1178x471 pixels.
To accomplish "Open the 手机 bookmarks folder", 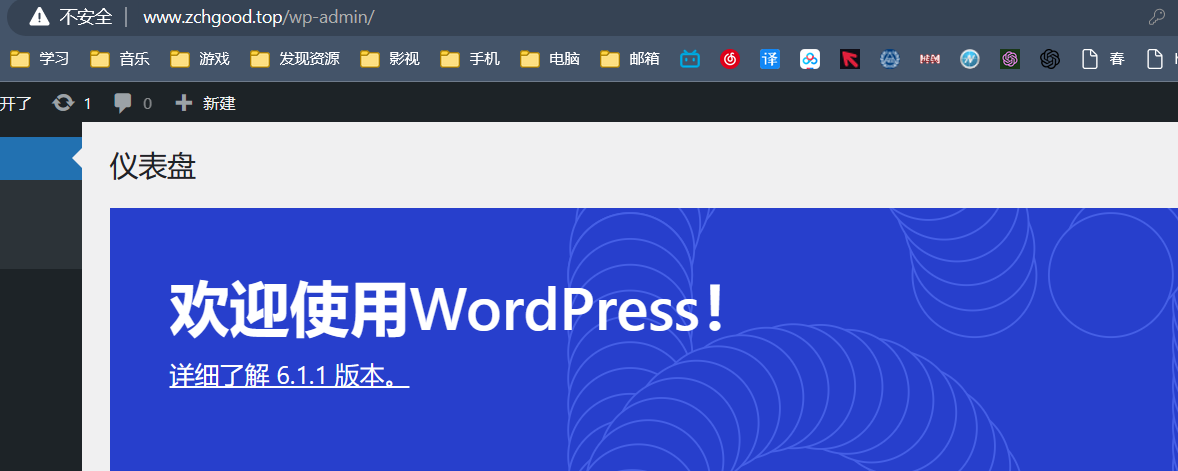I will [470, 59].
